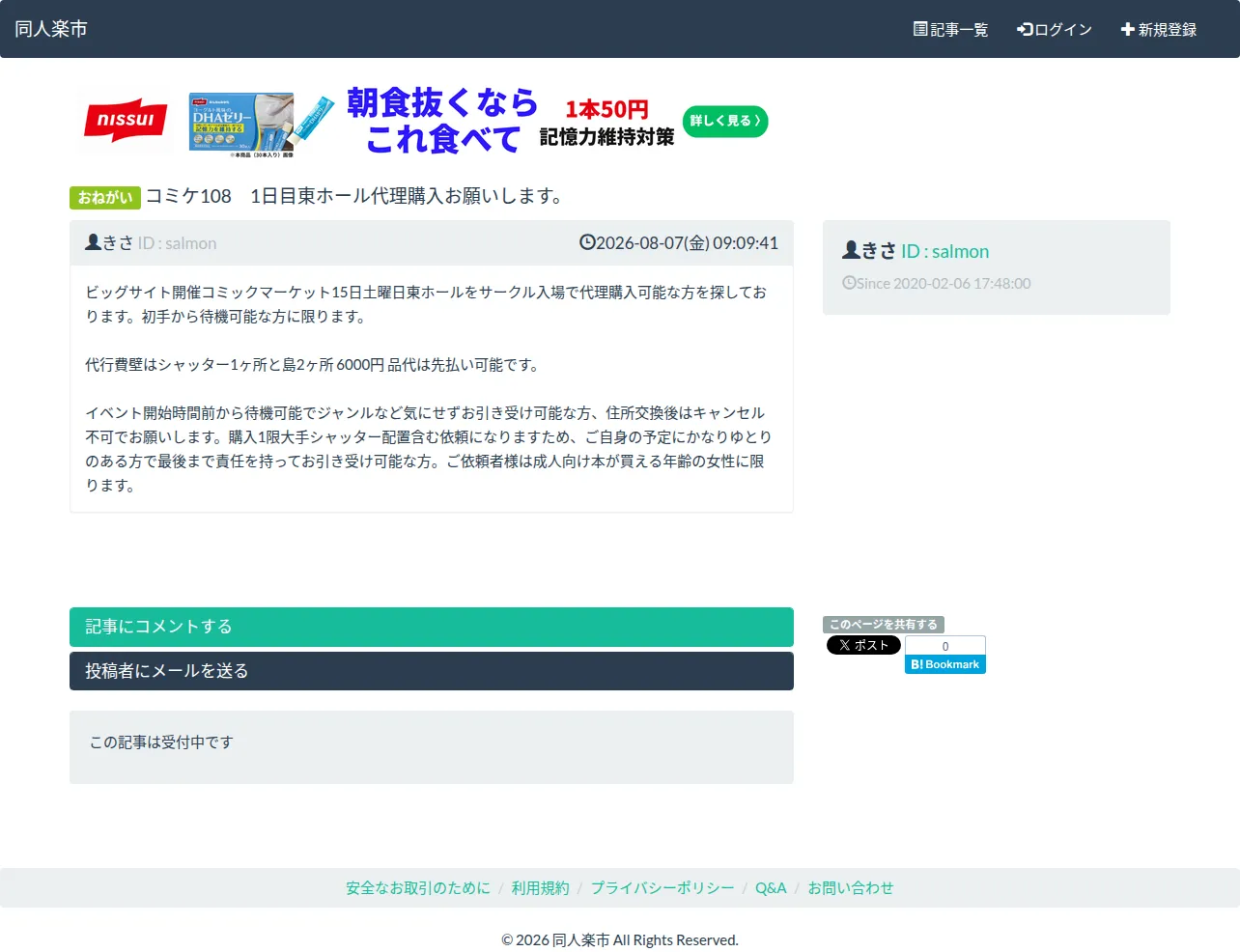Screen dimensions: 1240x952
Task: Open the 利用規約 footer link
Action: [541, 888]
